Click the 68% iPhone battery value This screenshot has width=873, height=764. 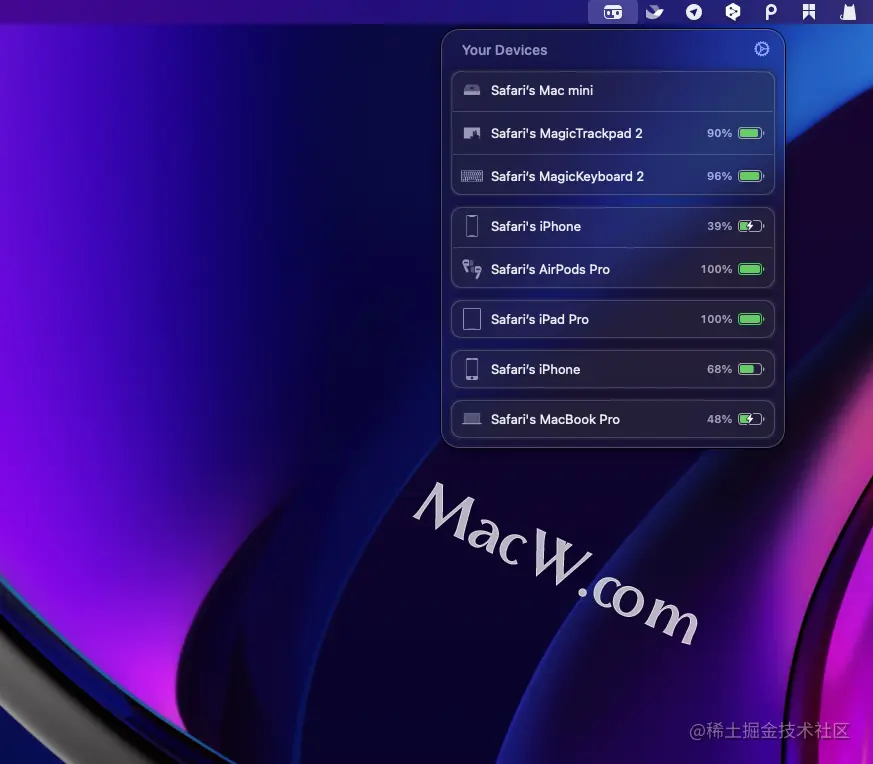(x=719, y=369)
